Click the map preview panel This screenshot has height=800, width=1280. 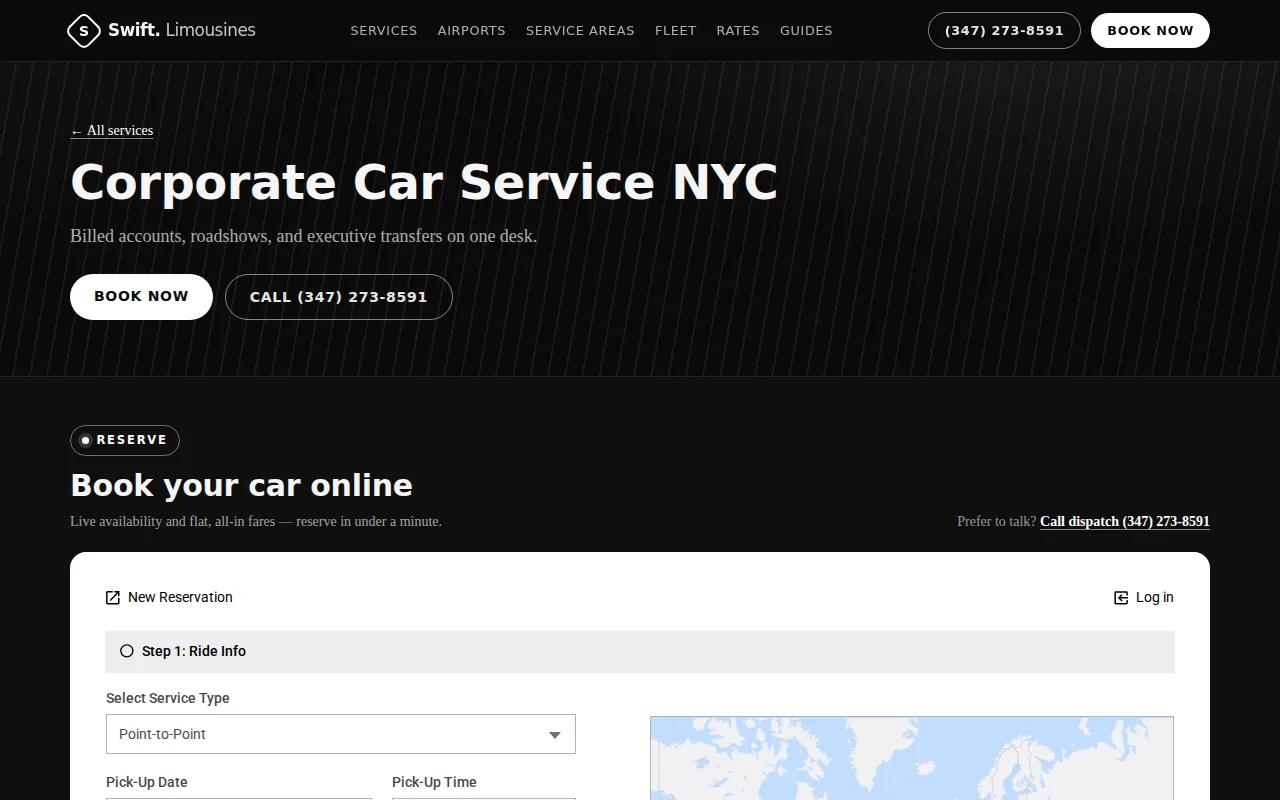pos(912,758)
